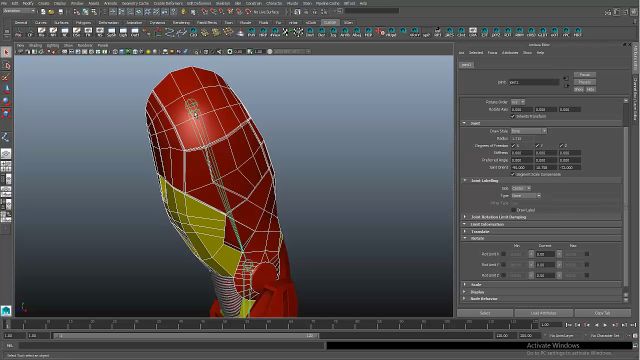Pick the Scale tool cube icon
The height and width of the screenshot is (360, 640).
tap(6, 113)
